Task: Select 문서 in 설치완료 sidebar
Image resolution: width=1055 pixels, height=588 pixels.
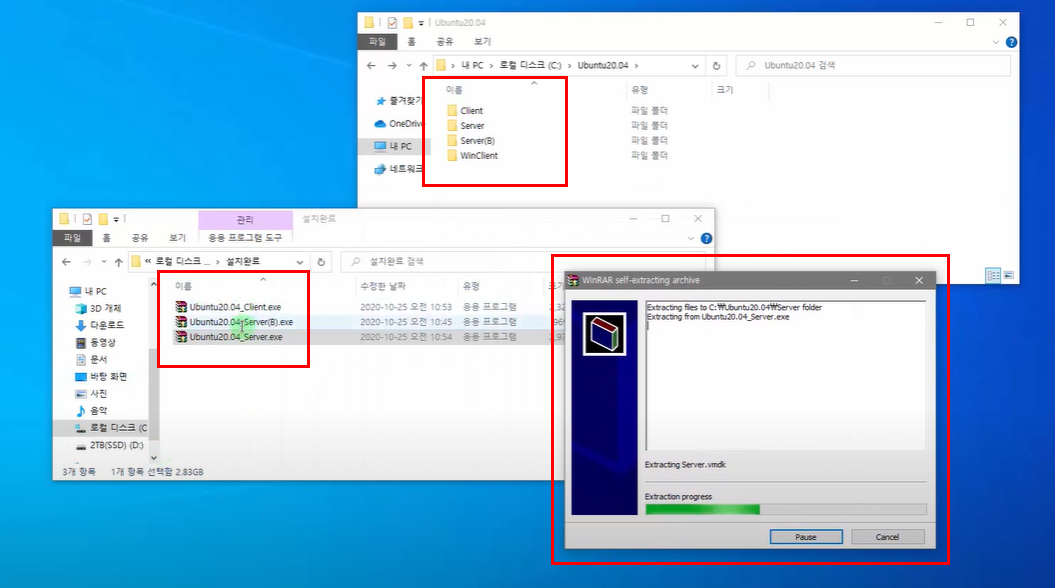Action: 92,359
